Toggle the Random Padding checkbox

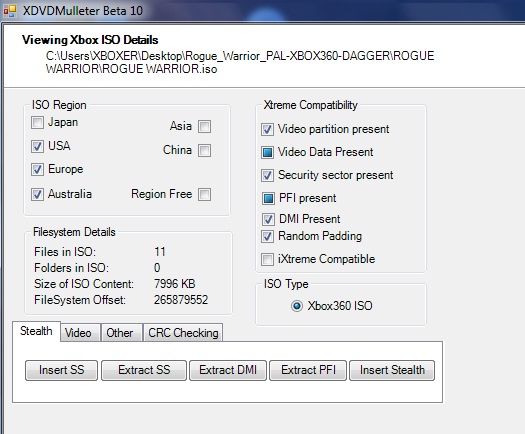tap(267, 236)
